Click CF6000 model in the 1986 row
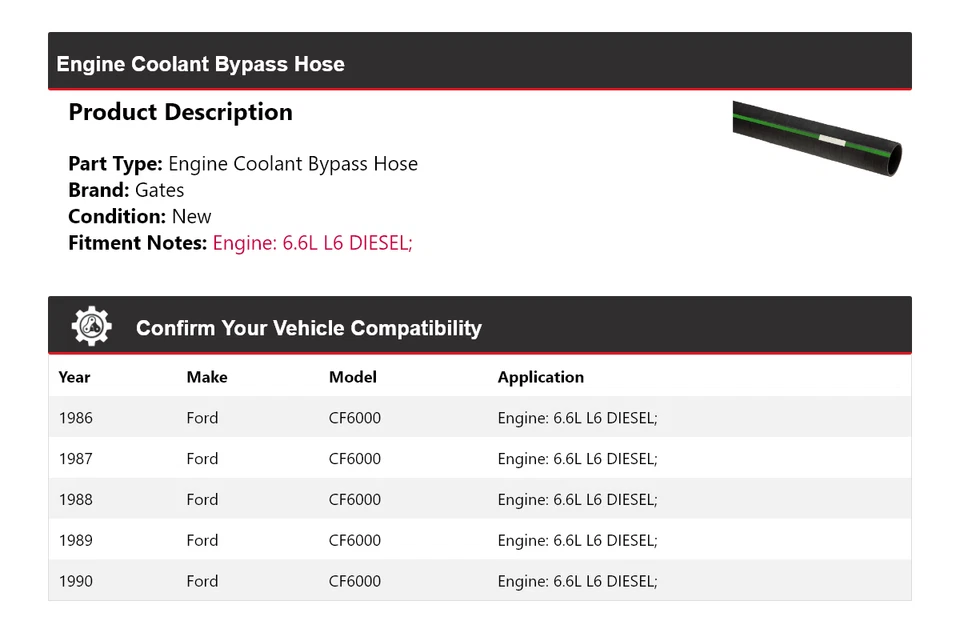960x633 pixels. click(355, 418)
